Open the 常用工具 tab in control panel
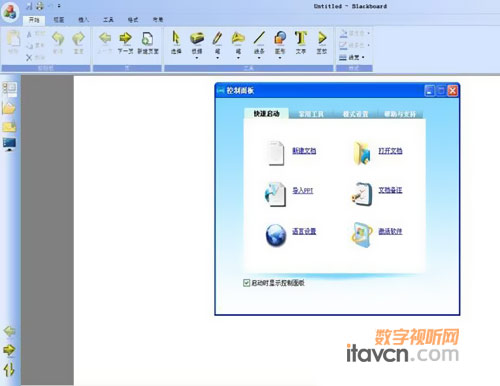 tap(311, 114)
